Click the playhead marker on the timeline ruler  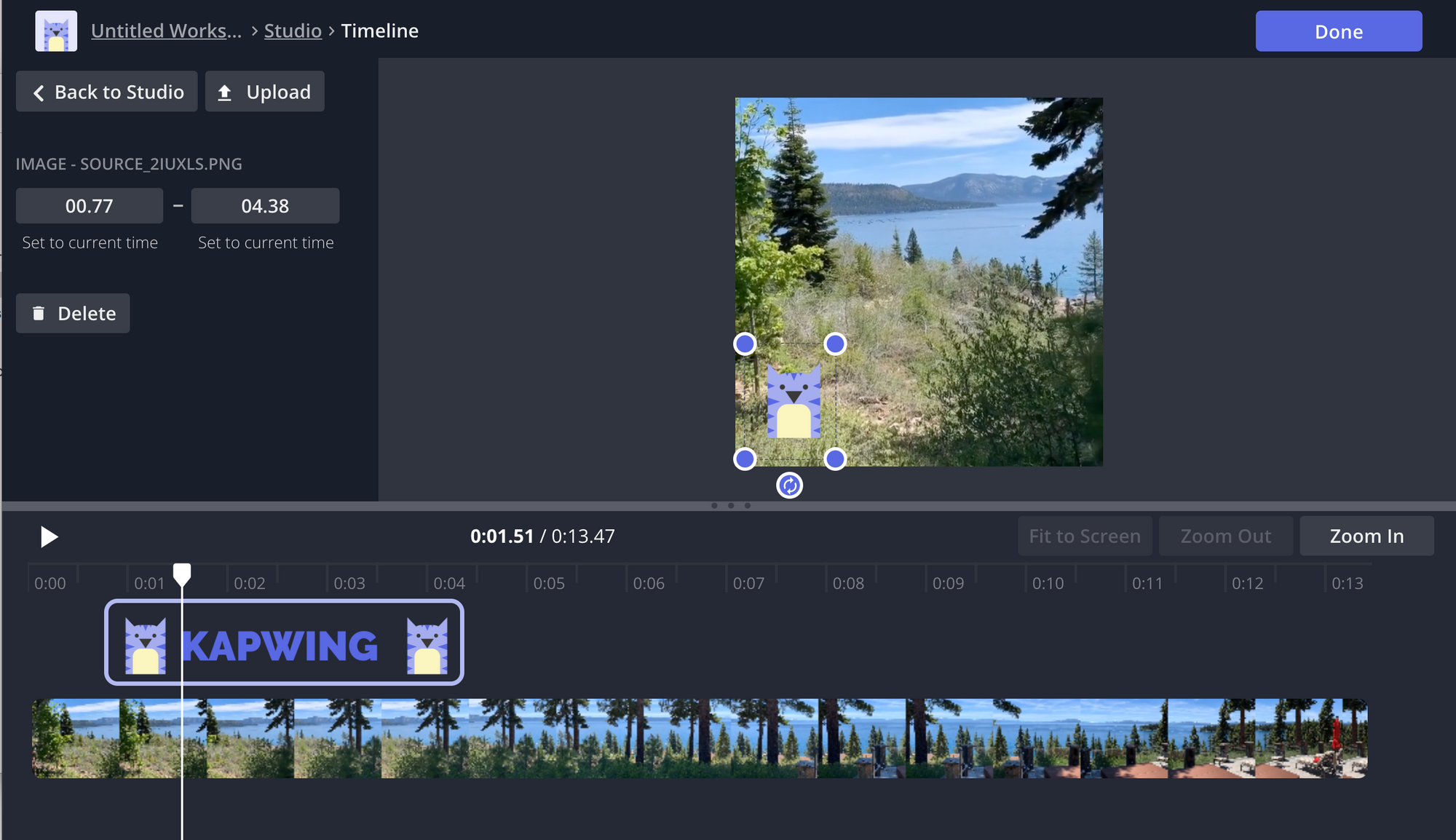[x=182, y=574]
